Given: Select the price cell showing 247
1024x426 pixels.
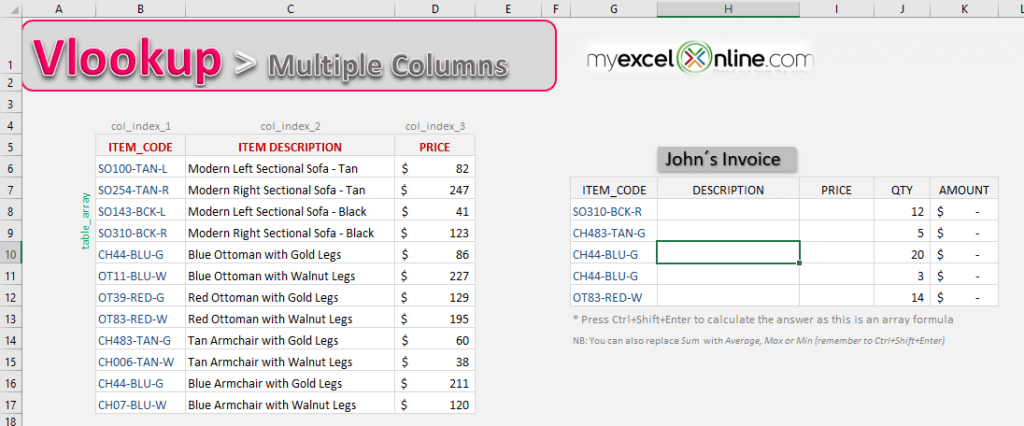Looking at the screenshot, I should point(434,190).
